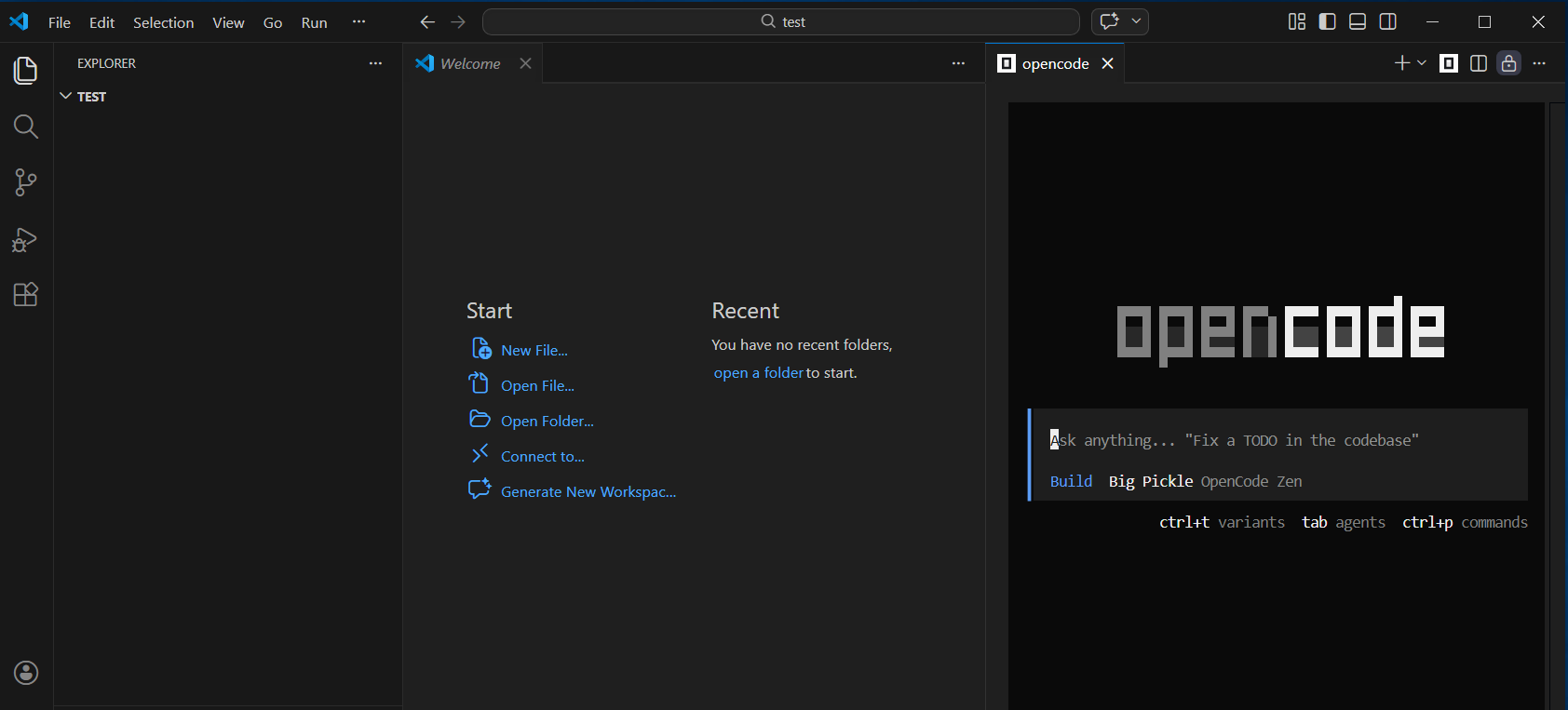Open the Selection menu
This screenshot has width=1568, height=710.
click(163, 22)
